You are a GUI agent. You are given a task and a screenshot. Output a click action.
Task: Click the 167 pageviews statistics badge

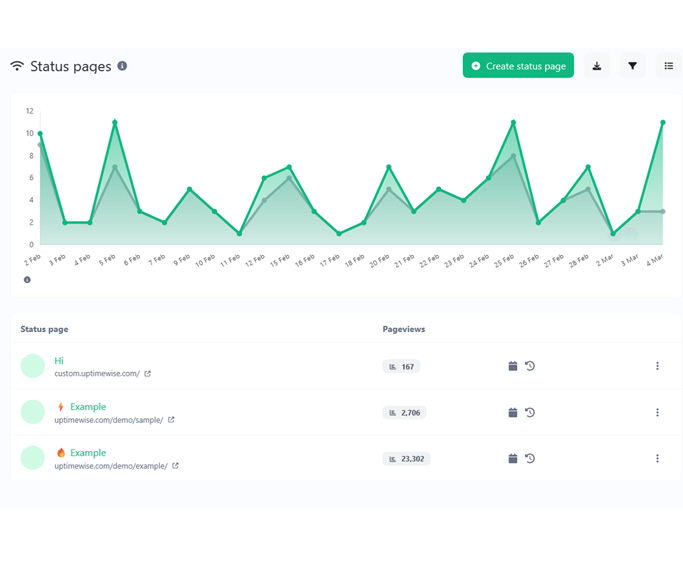point(401,367)
